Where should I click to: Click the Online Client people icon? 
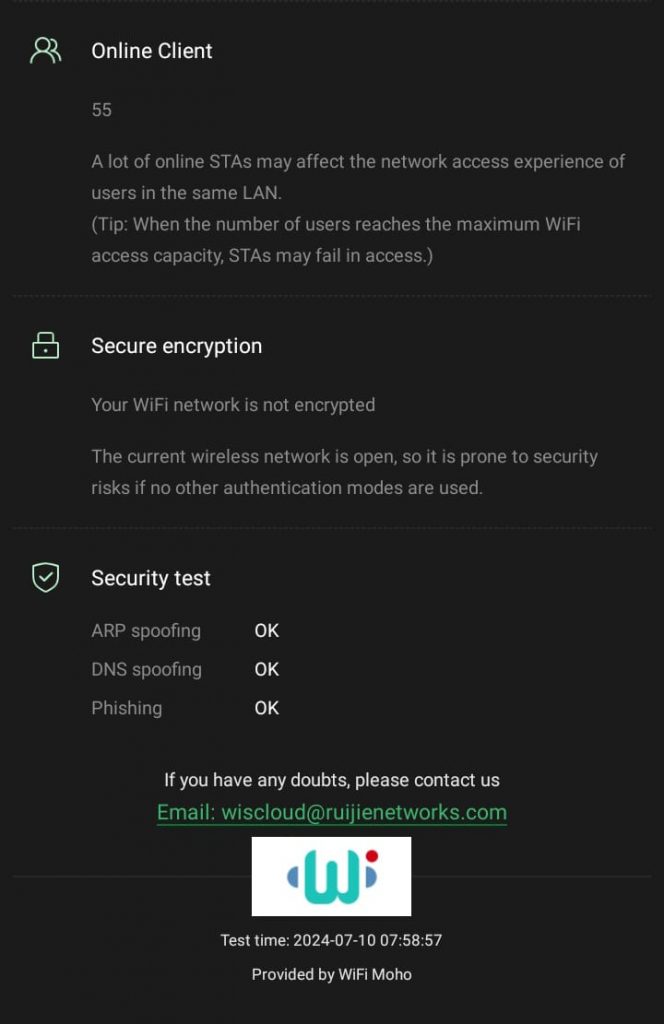tap(46, 51)
